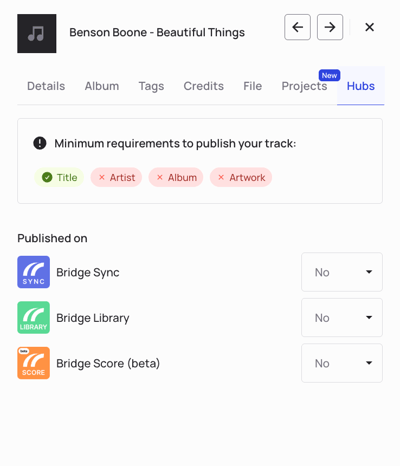
Task: Click the New badge above Projects
Action: [329, 76]
